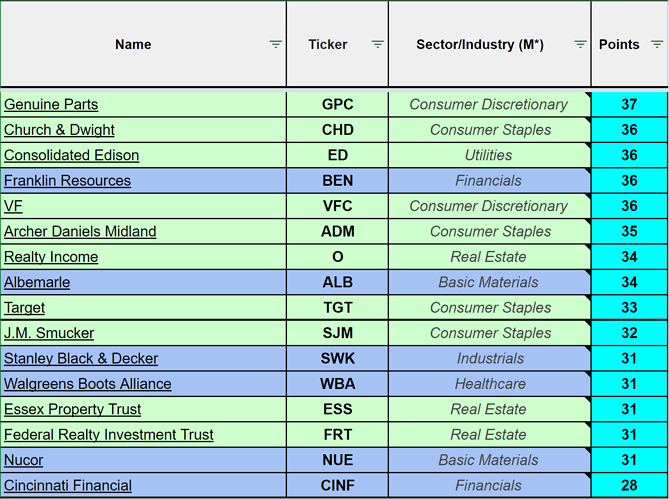Open the Sector/Industry column filter icon
Screen dimensions: 669x499
point(580,44)
